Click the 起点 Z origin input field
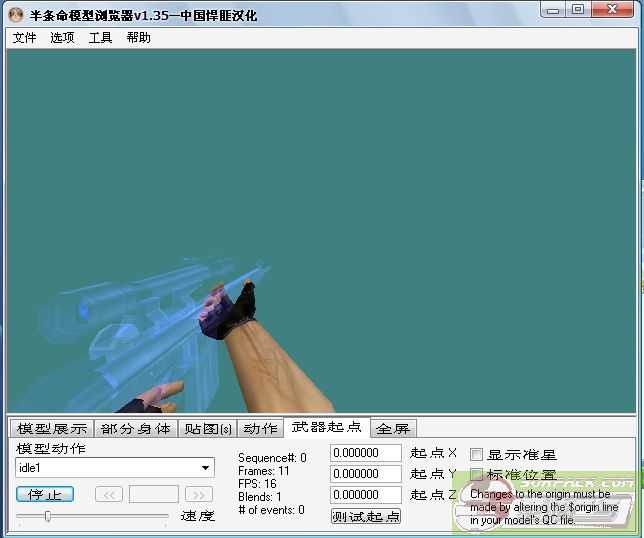This screenshot has height=538, width=644. (365, 495)
